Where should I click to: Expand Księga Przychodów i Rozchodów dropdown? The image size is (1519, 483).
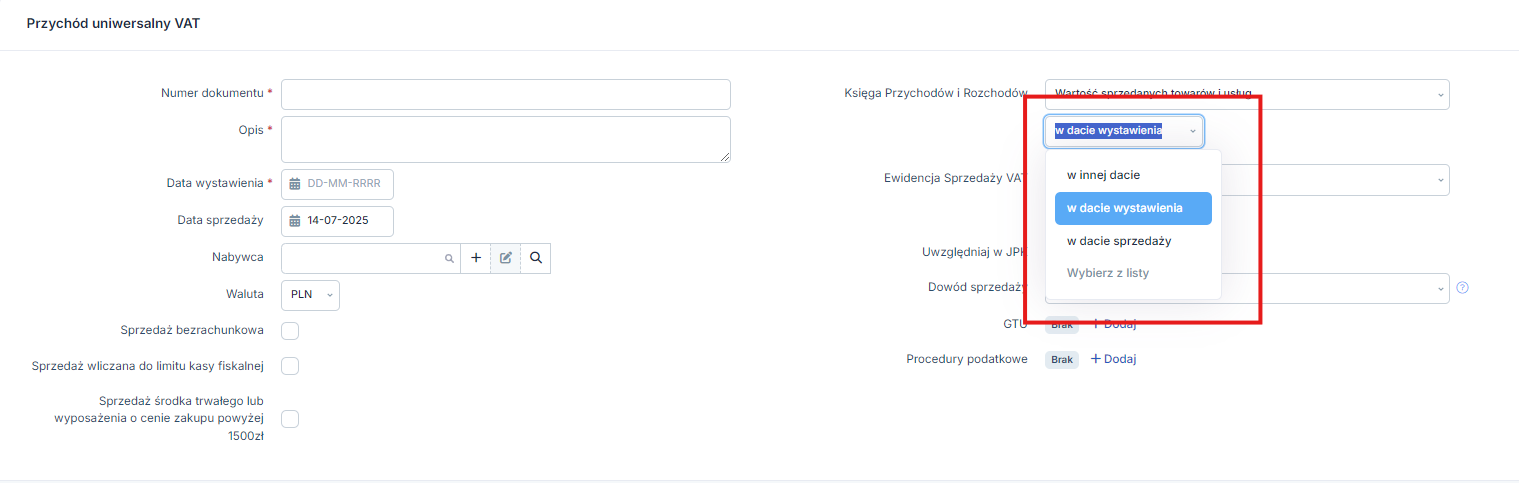(1247, 94)
